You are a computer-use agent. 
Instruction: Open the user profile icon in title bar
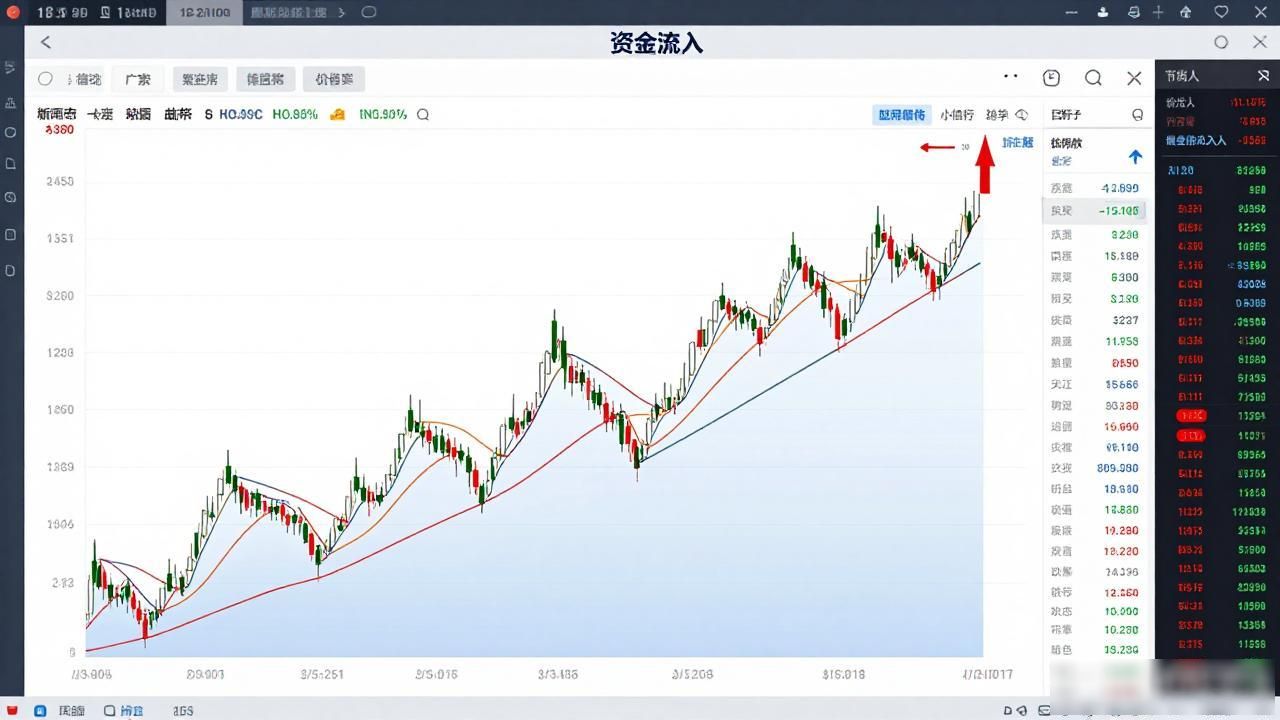(x=1103, y=12)
